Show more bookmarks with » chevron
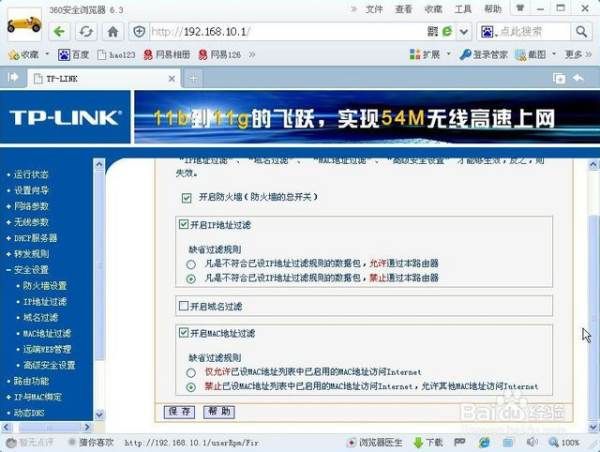 tap(252, 55)
